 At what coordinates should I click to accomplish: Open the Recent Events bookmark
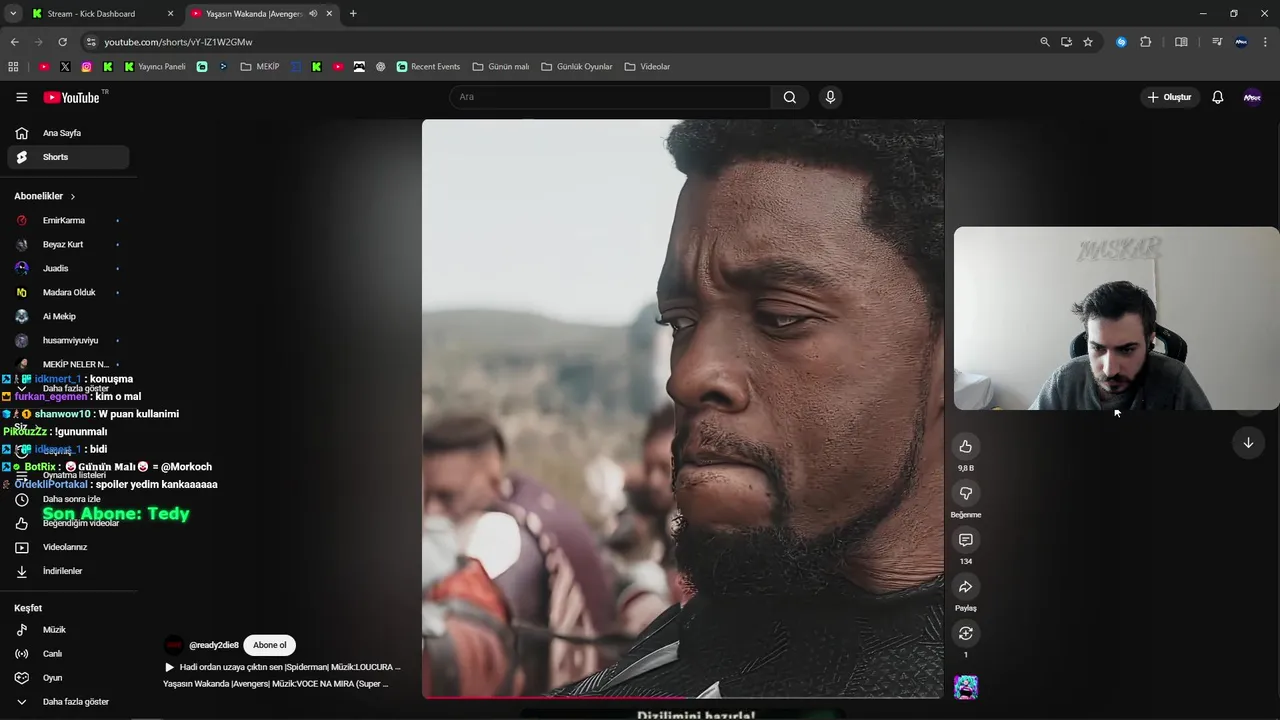[428, 67]
